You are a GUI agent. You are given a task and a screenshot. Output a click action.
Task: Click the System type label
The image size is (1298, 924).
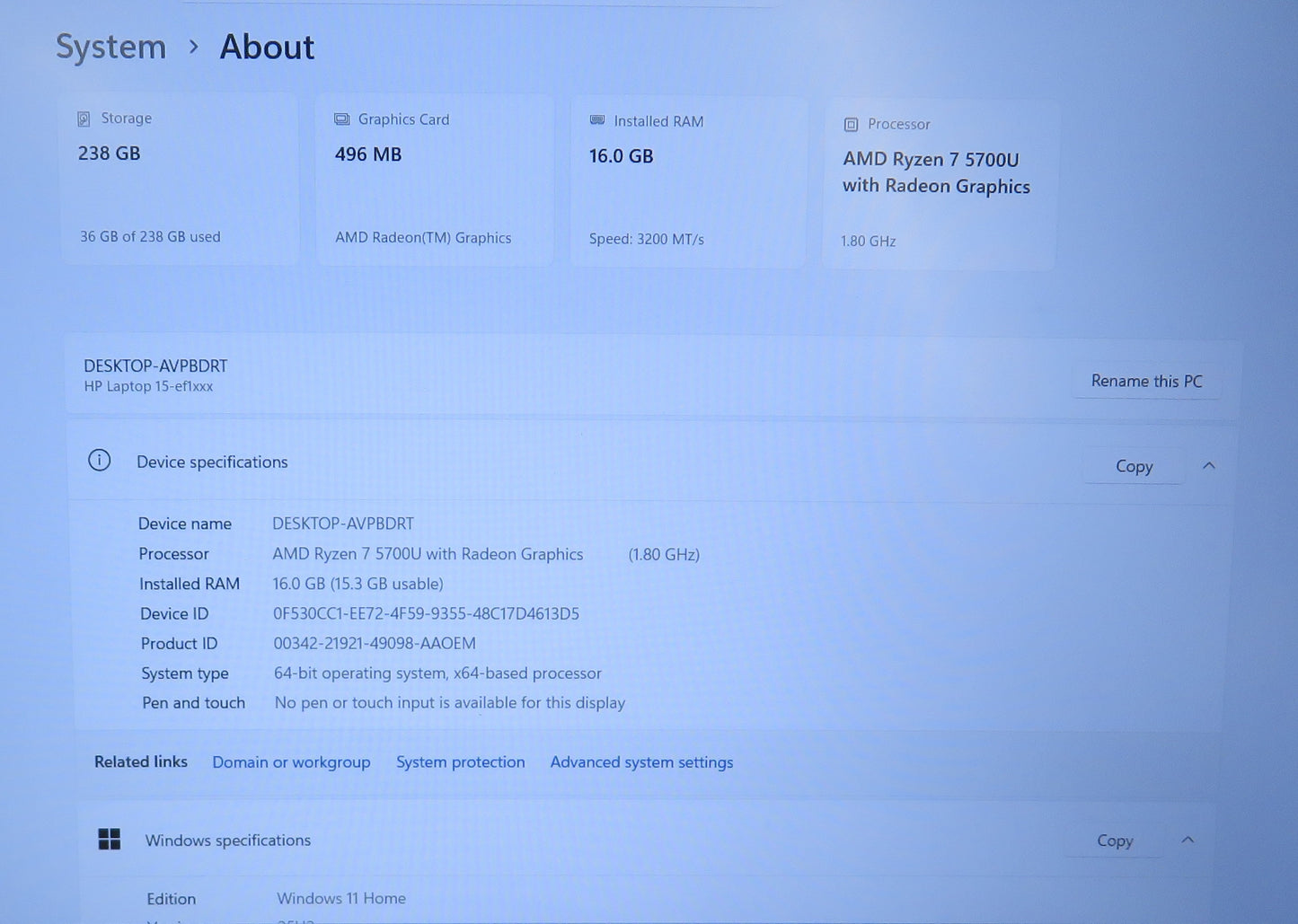(x=185, y=673)
